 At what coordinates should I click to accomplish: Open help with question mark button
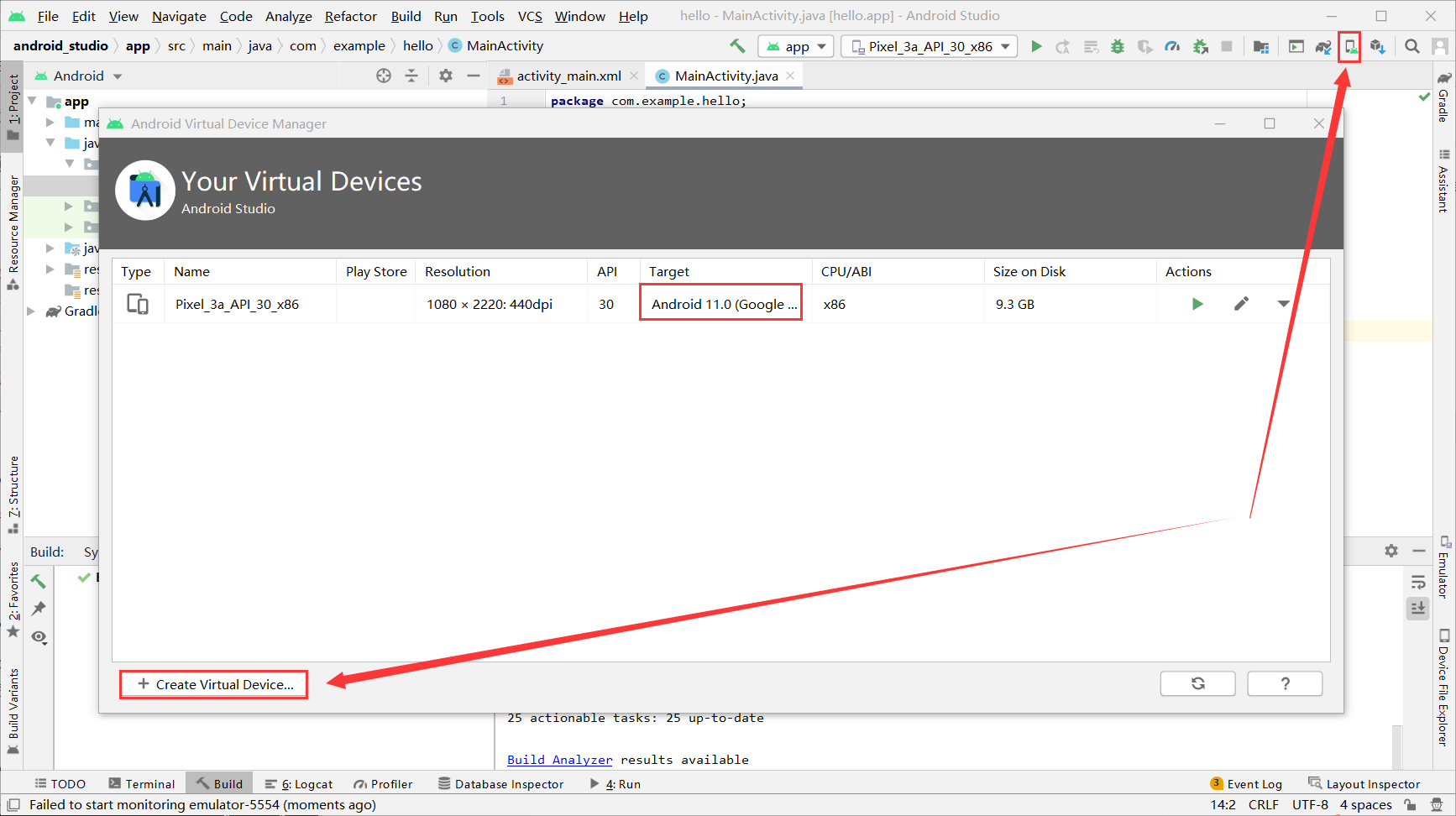[x=1285, y=683]
